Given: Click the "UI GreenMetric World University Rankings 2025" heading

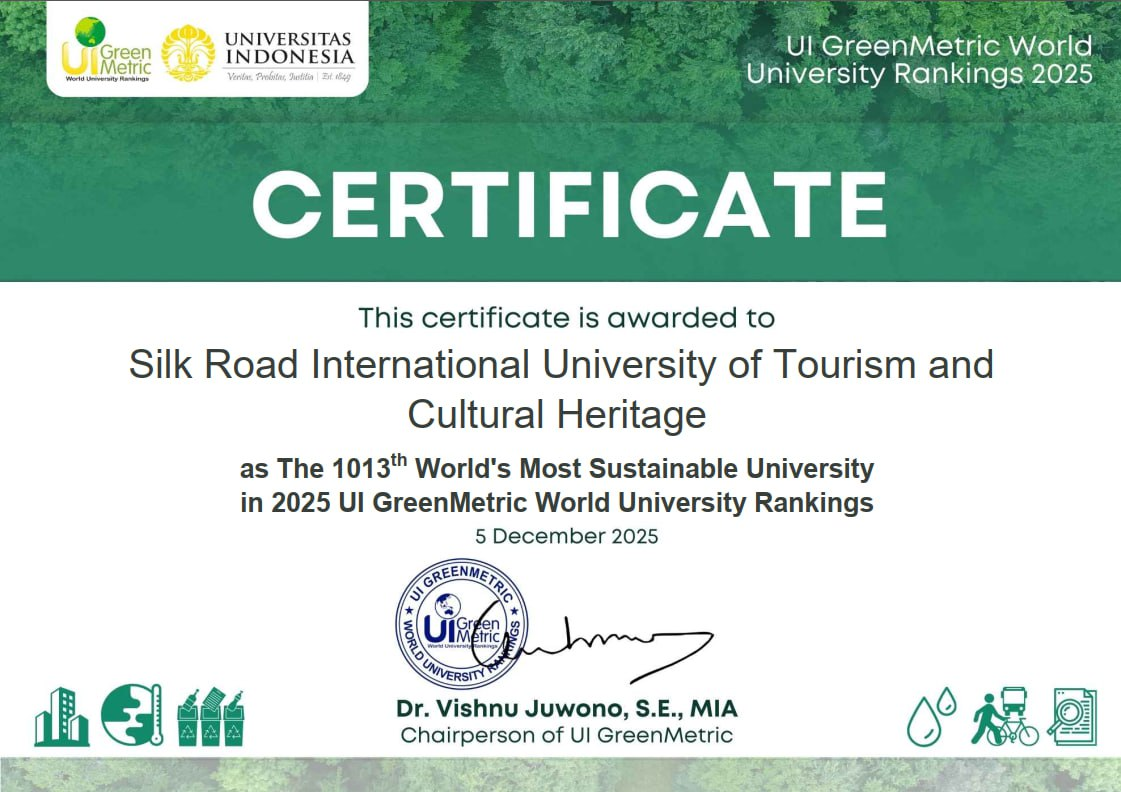Looking at the screenshot, I should (x=919, y=60).
